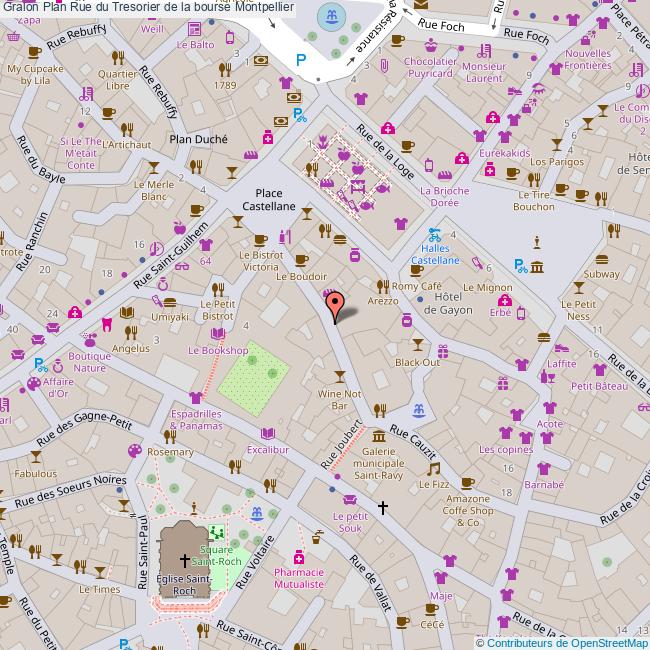Click the Halles Castellane bicycle rental icon
Screen dimensions: 650x650
[x=434, y=237]
